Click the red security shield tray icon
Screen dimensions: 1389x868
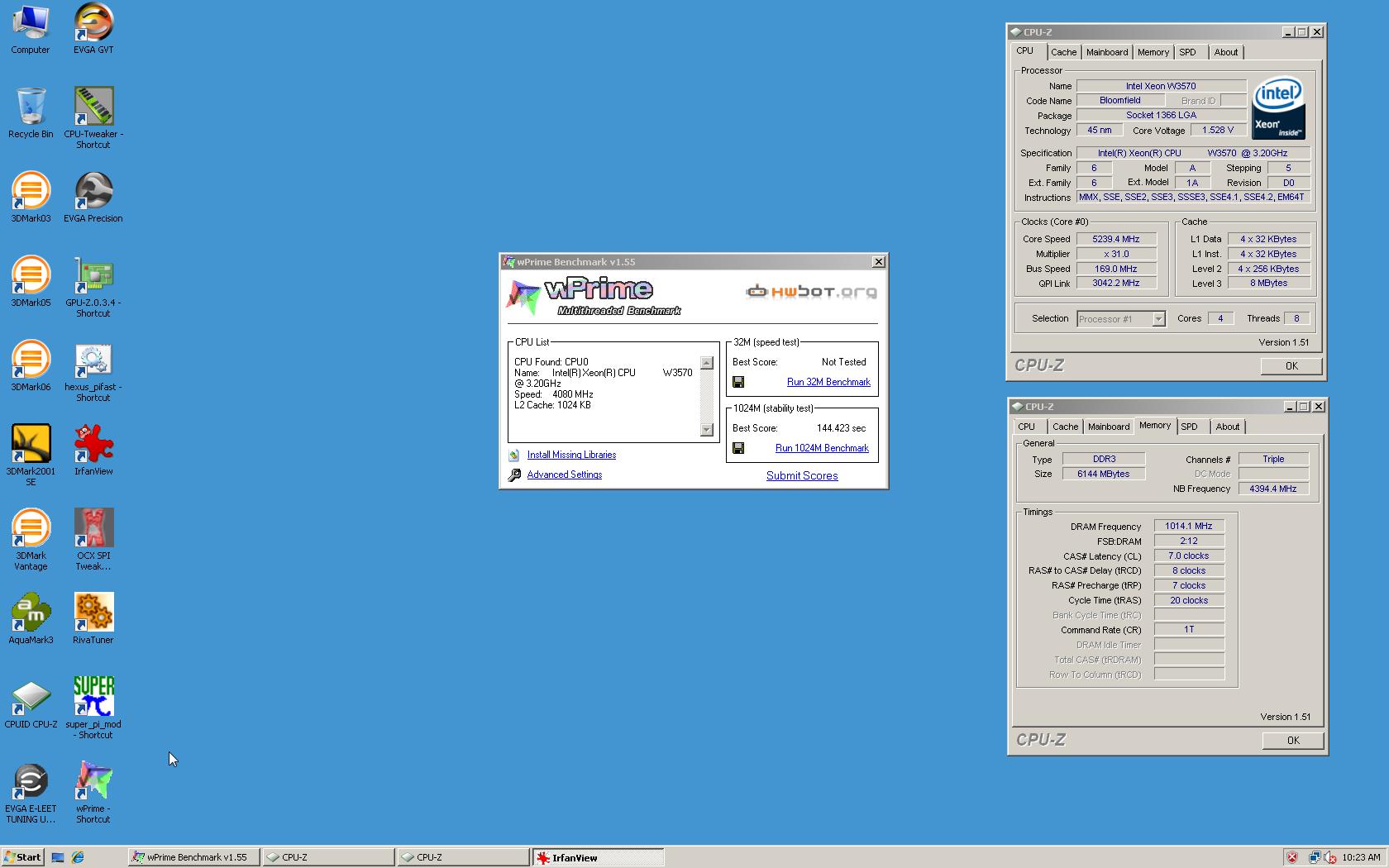(x=1292, y=857)
